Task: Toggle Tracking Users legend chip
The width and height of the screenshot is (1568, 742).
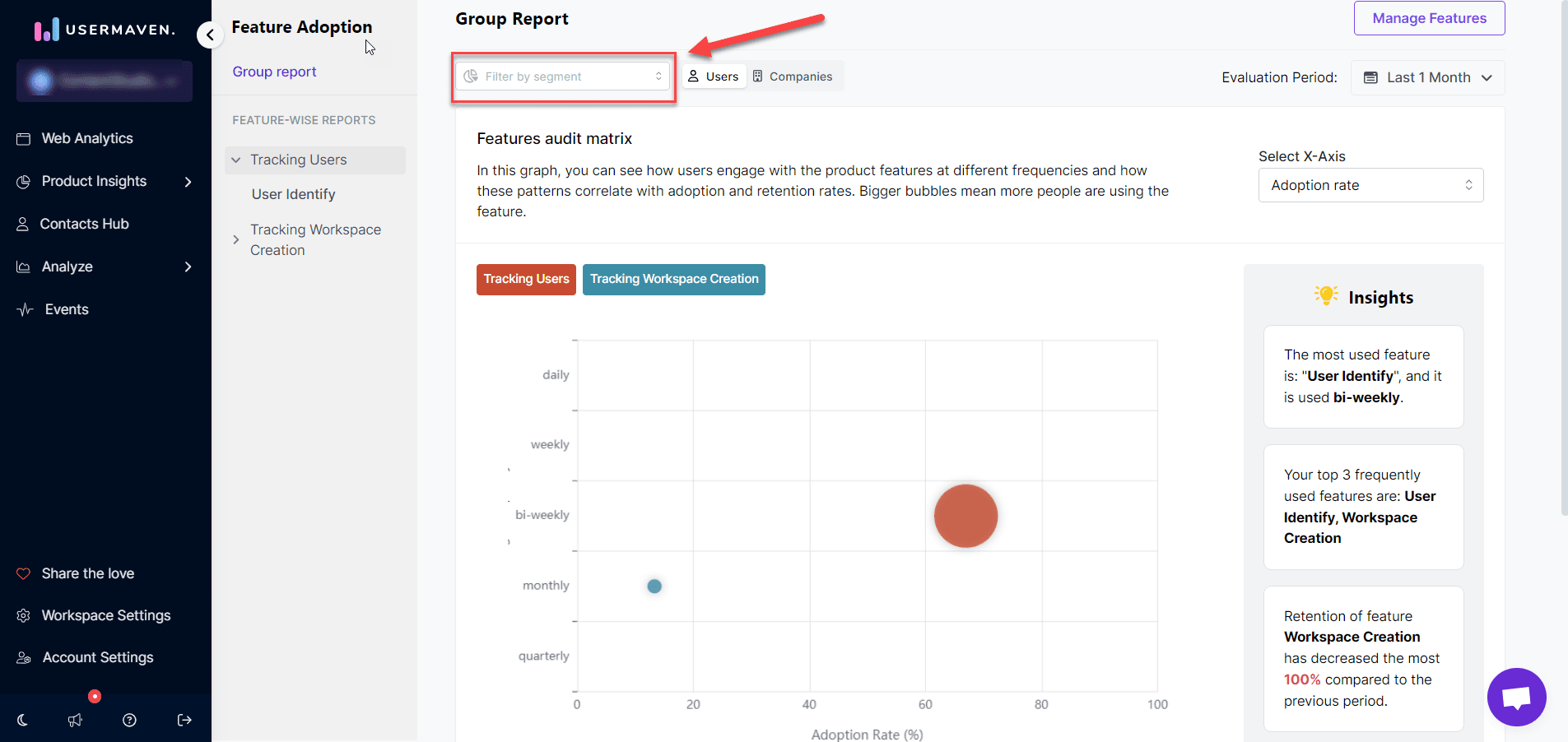Action: (526, 279)
